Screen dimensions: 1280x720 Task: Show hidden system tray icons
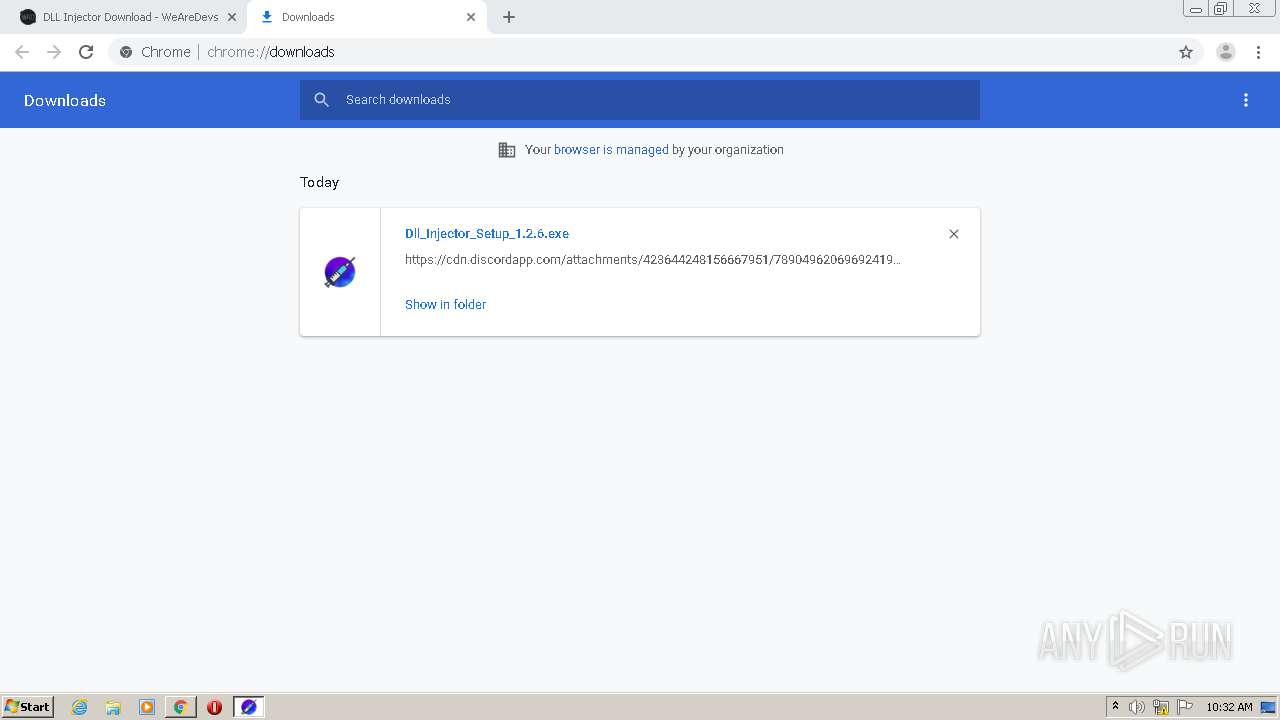click(1115, 707)
